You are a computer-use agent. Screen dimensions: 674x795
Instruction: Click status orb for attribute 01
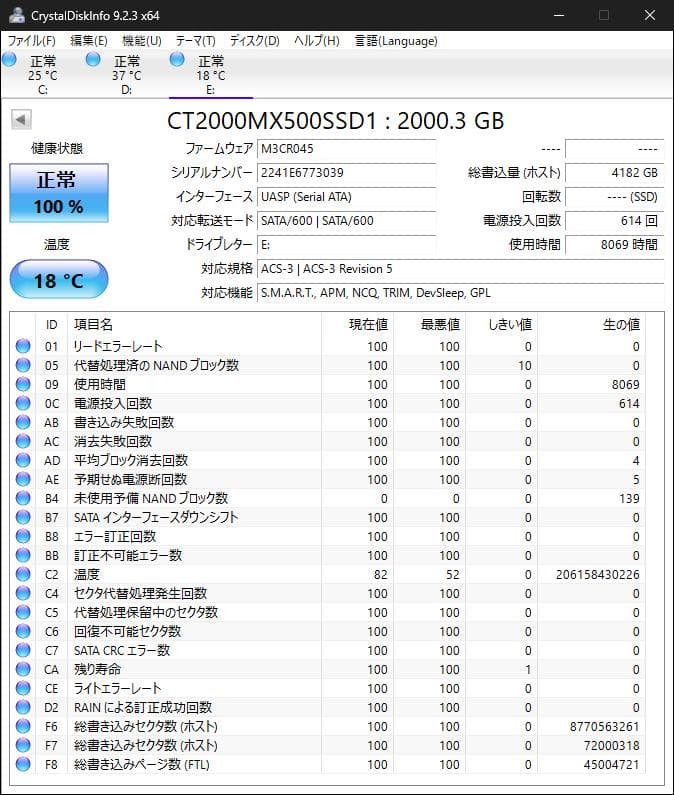23,346
